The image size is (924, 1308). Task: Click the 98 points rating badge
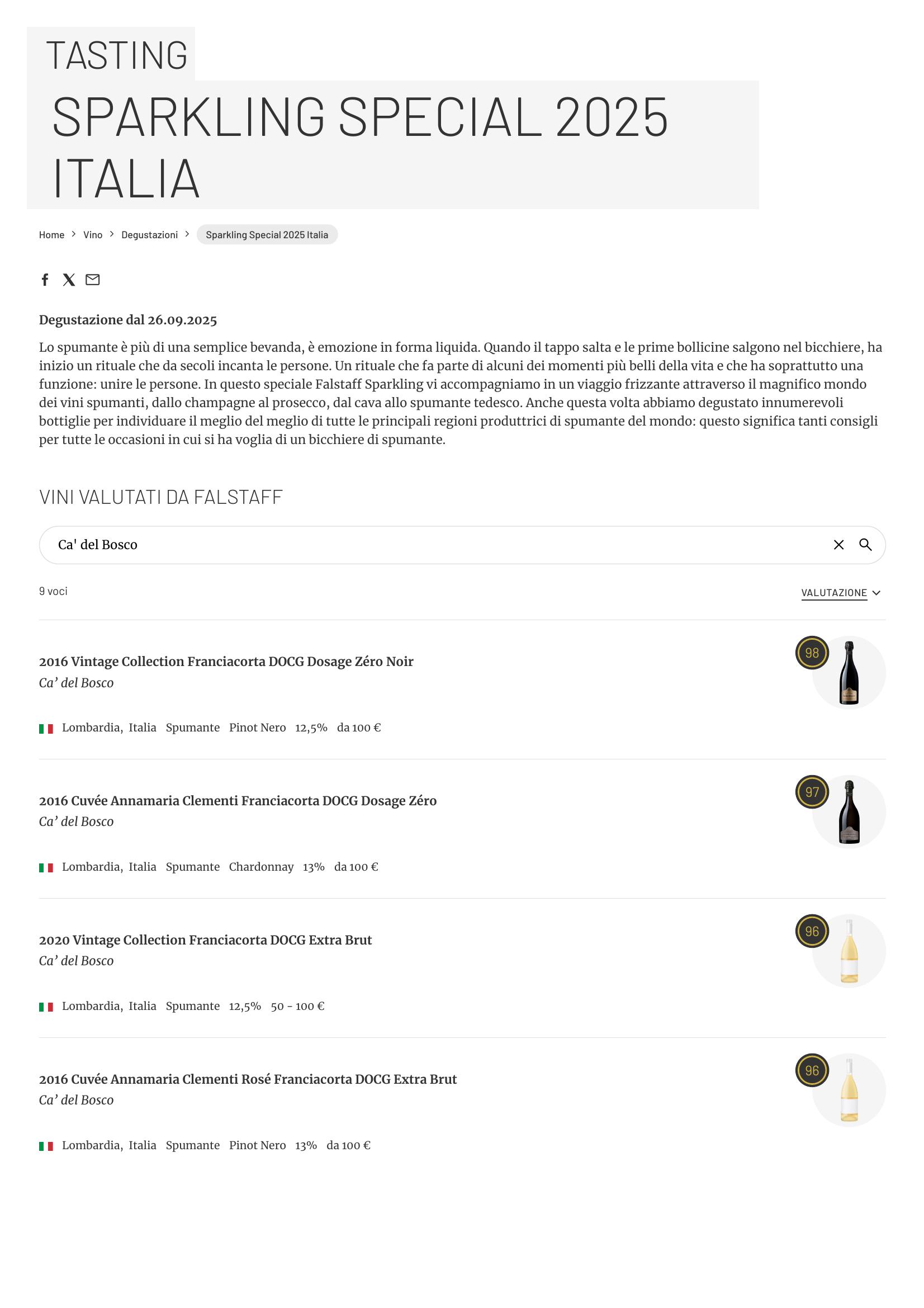coord(811,652)
